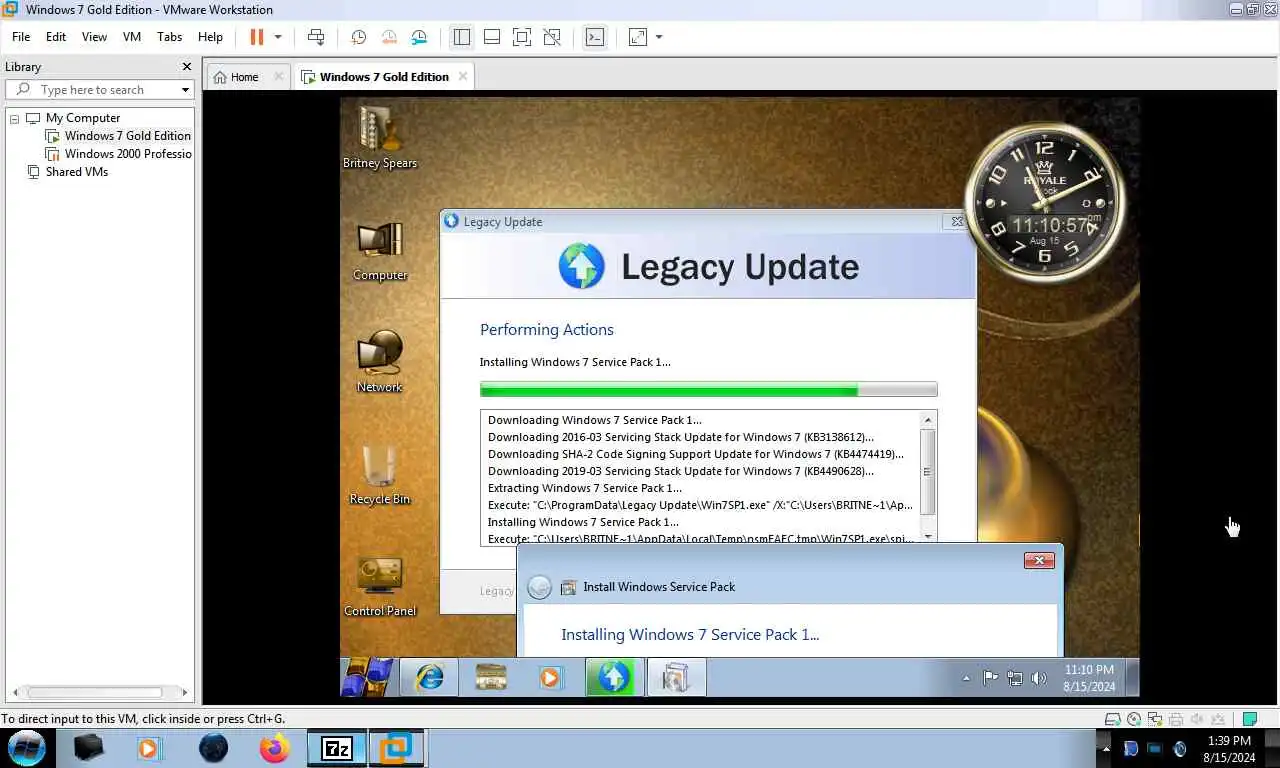Screen dimensions: 1280x768
Task: Open the Tabs menu
Action: pyautogui.click(x=170, y=37)
